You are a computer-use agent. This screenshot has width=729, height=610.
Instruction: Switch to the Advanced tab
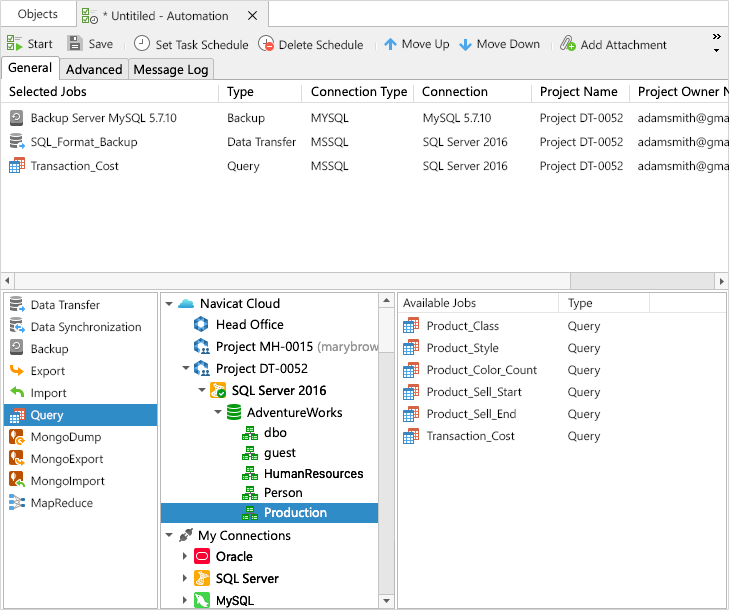pos(94,69)
